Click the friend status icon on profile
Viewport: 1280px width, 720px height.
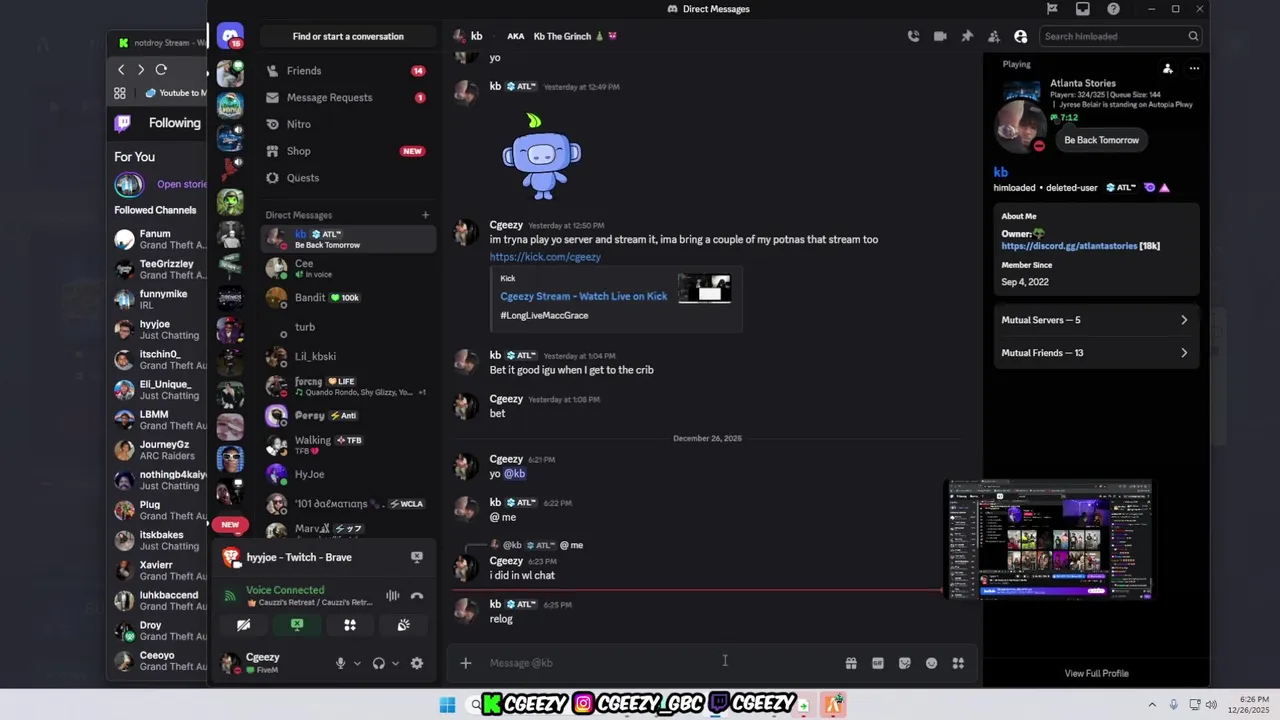[1167, 69]
